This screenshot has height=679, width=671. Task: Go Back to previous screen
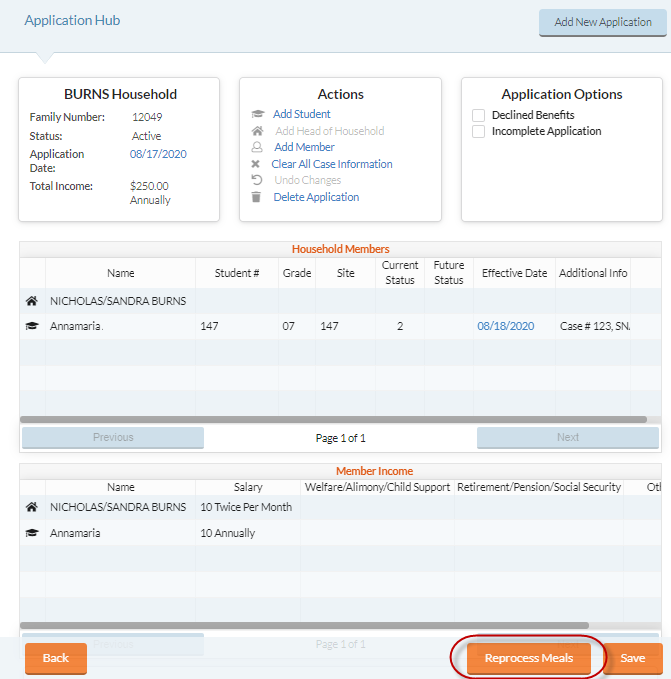tap(56, 658)
